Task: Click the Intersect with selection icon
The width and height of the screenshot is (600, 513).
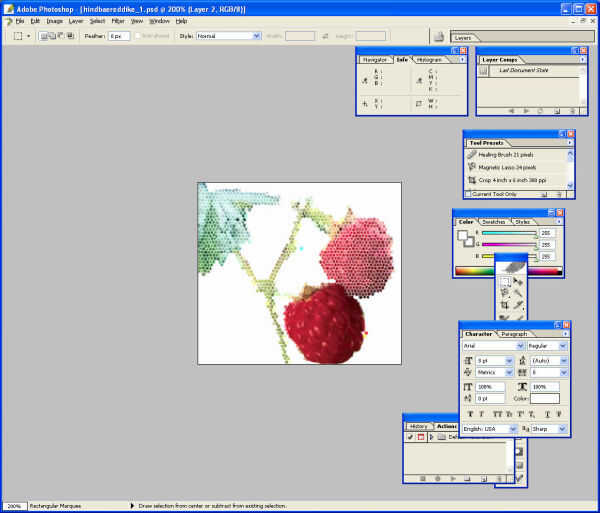Action: (x=70, y=36)
